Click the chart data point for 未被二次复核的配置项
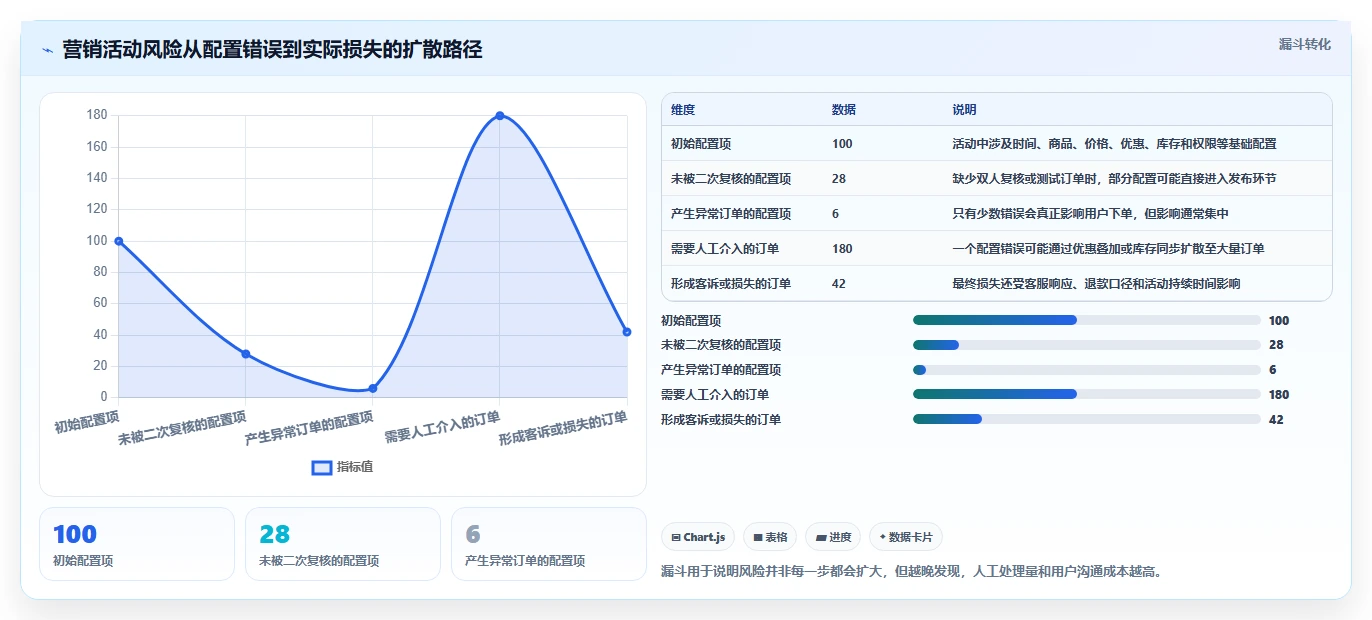 point(245,354)
